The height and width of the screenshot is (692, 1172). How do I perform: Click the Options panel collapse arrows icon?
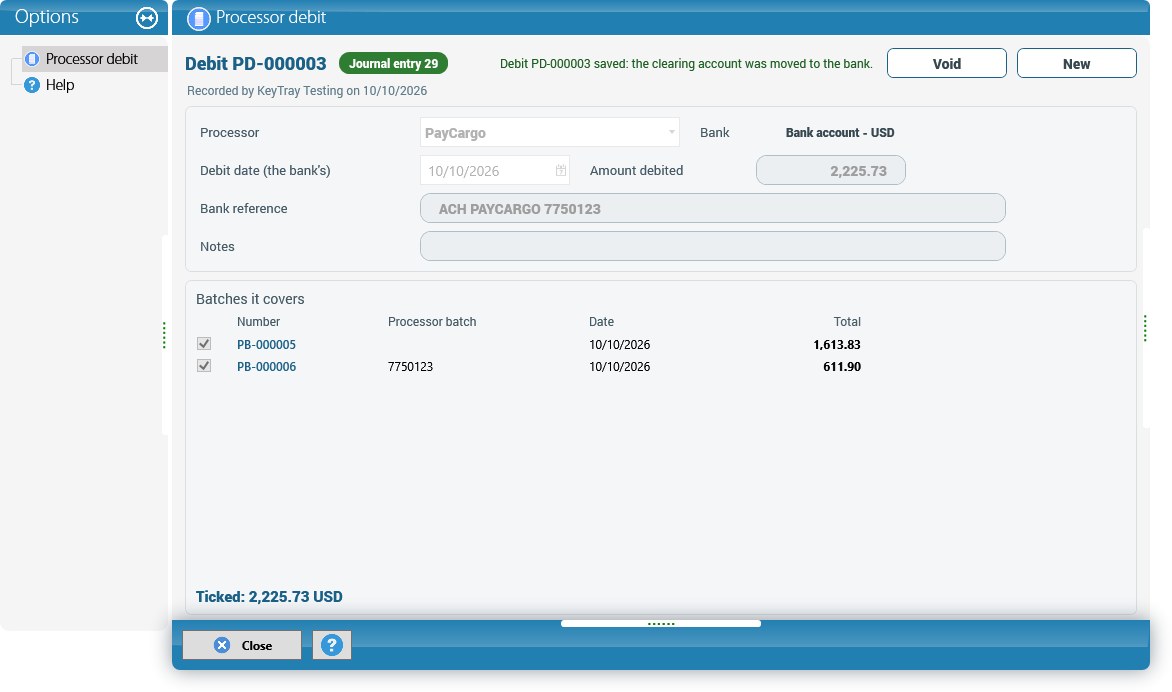pos(146,18)
